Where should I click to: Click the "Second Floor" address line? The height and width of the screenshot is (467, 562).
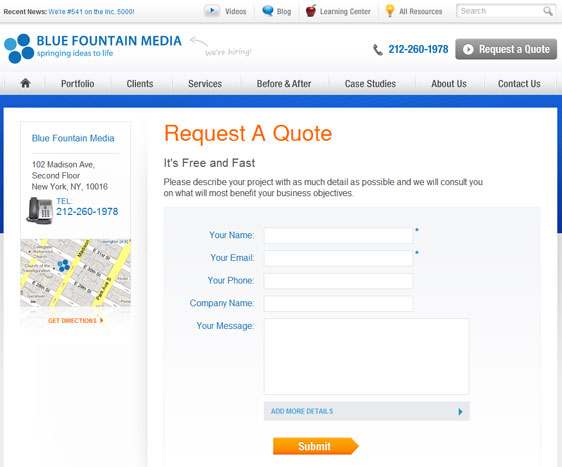[x=56, y=176]
